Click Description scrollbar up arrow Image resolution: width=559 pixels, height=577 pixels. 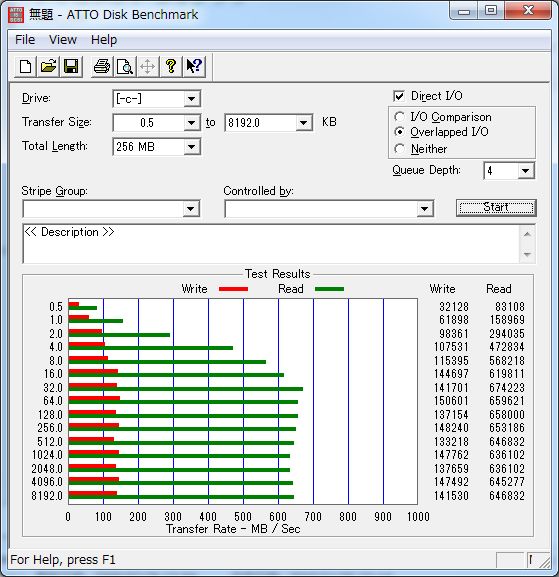[527, 234]
